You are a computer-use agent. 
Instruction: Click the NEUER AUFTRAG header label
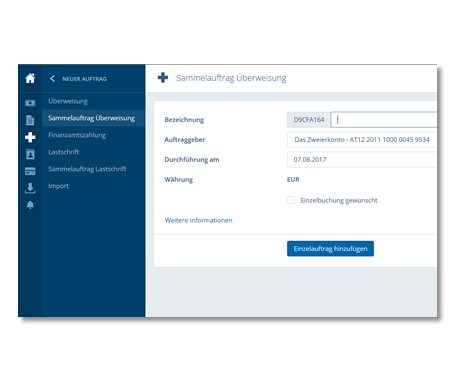coord(84,79)
